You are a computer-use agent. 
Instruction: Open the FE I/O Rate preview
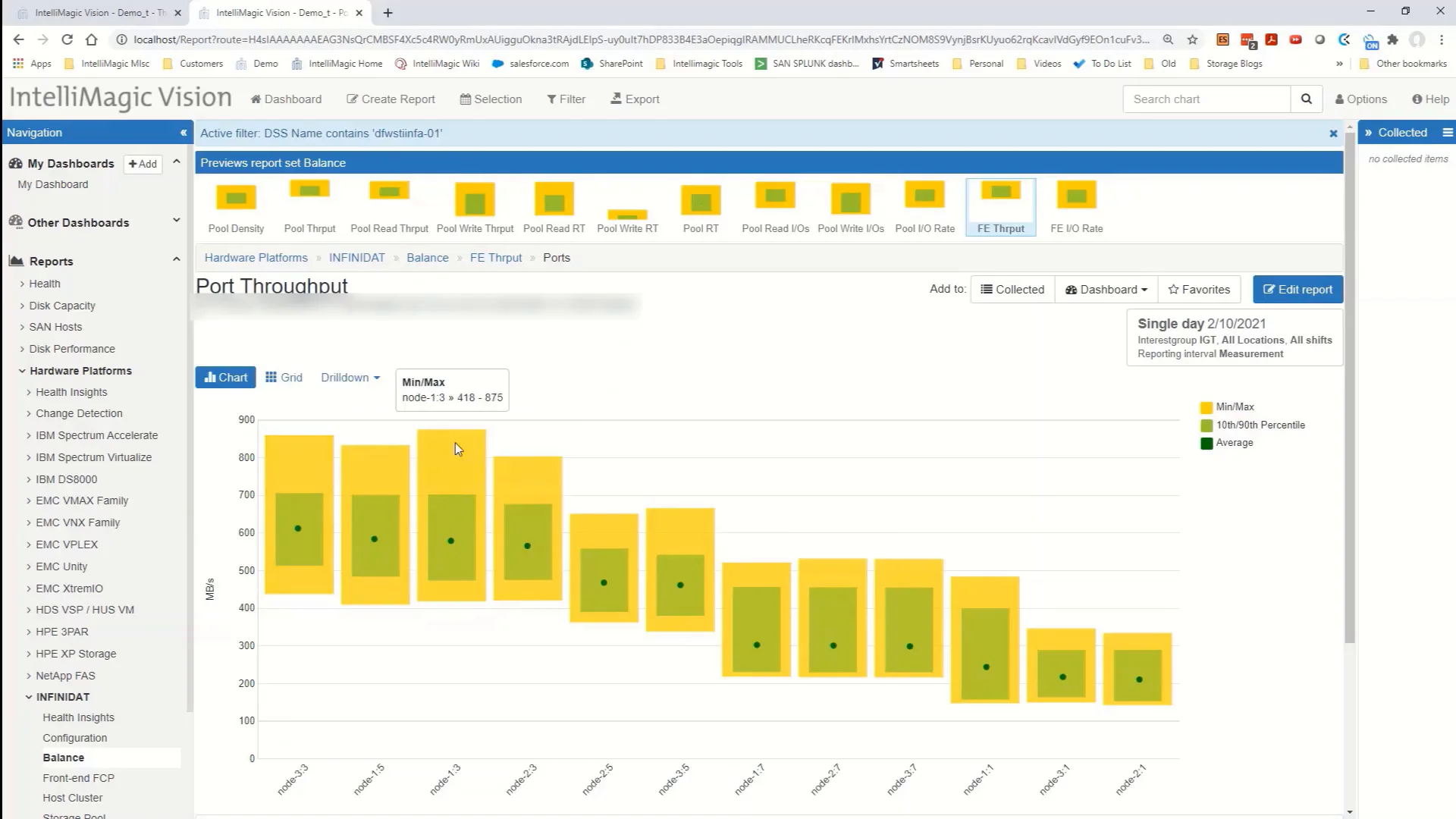click(1076, 207)
